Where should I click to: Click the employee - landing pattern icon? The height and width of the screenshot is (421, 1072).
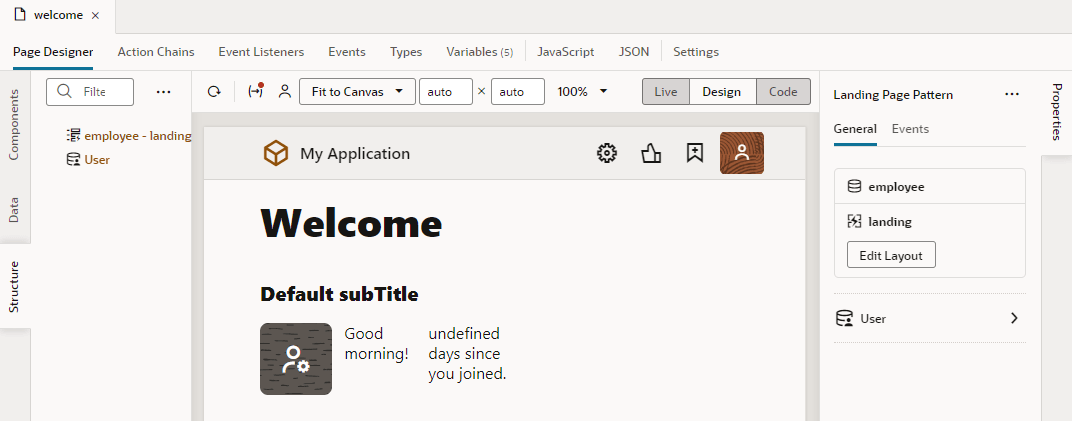tap(73, 136)
